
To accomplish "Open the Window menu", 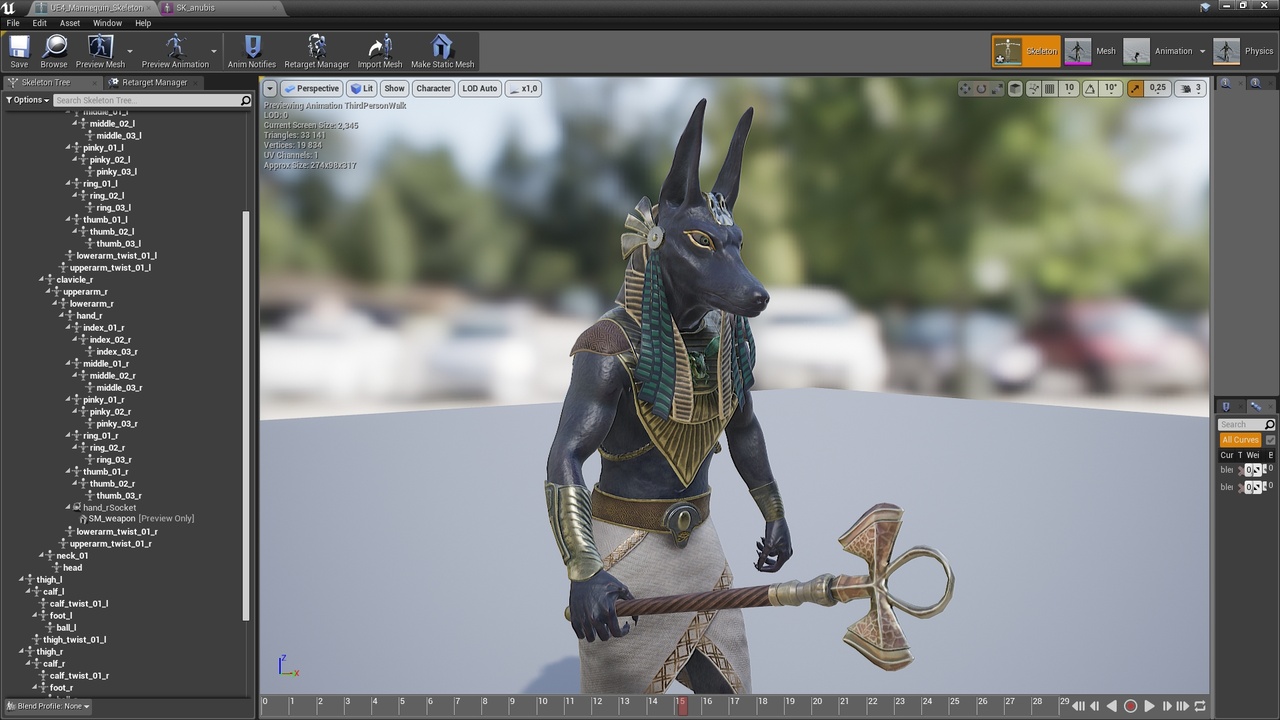I will pos(107,23).
